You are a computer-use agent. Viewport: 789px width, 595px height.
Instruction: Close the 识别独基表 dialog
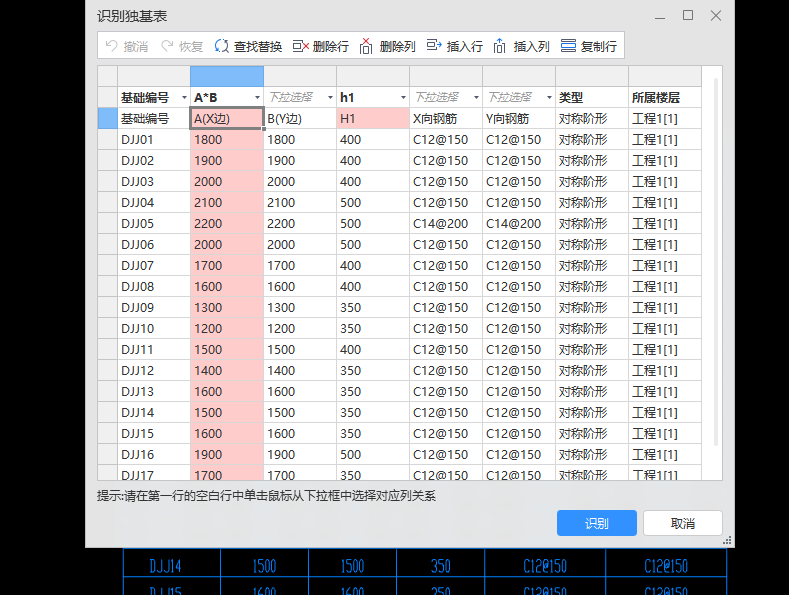click(716, 16)
